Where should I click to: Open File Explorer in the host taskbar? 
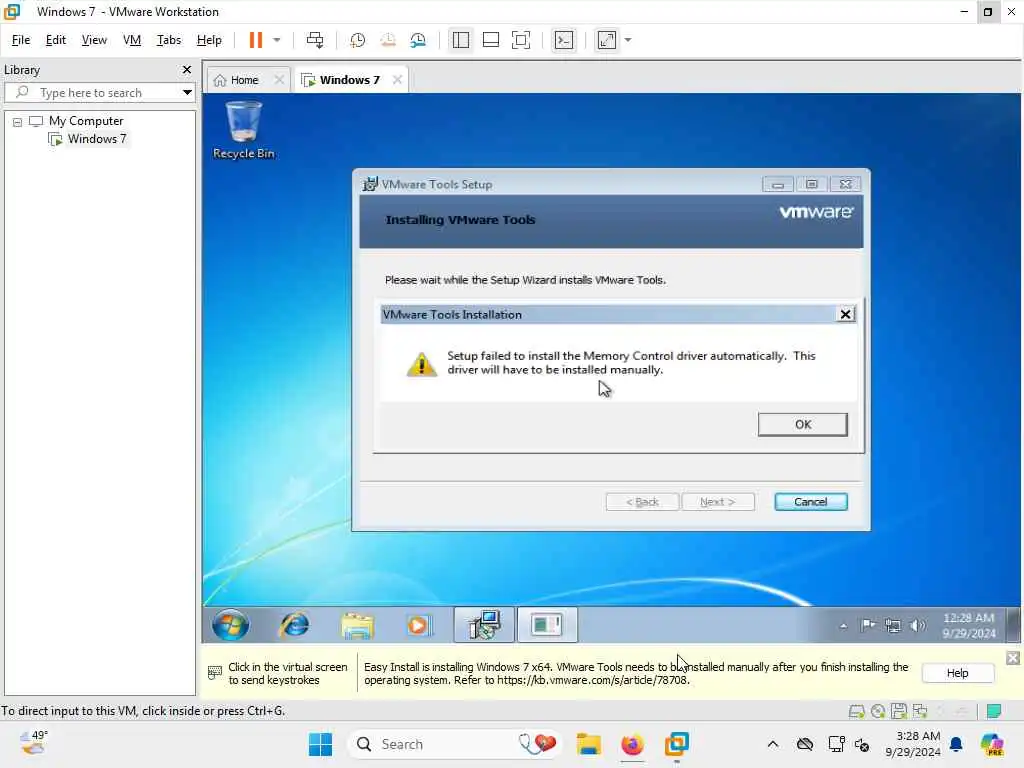coord(588,744)
